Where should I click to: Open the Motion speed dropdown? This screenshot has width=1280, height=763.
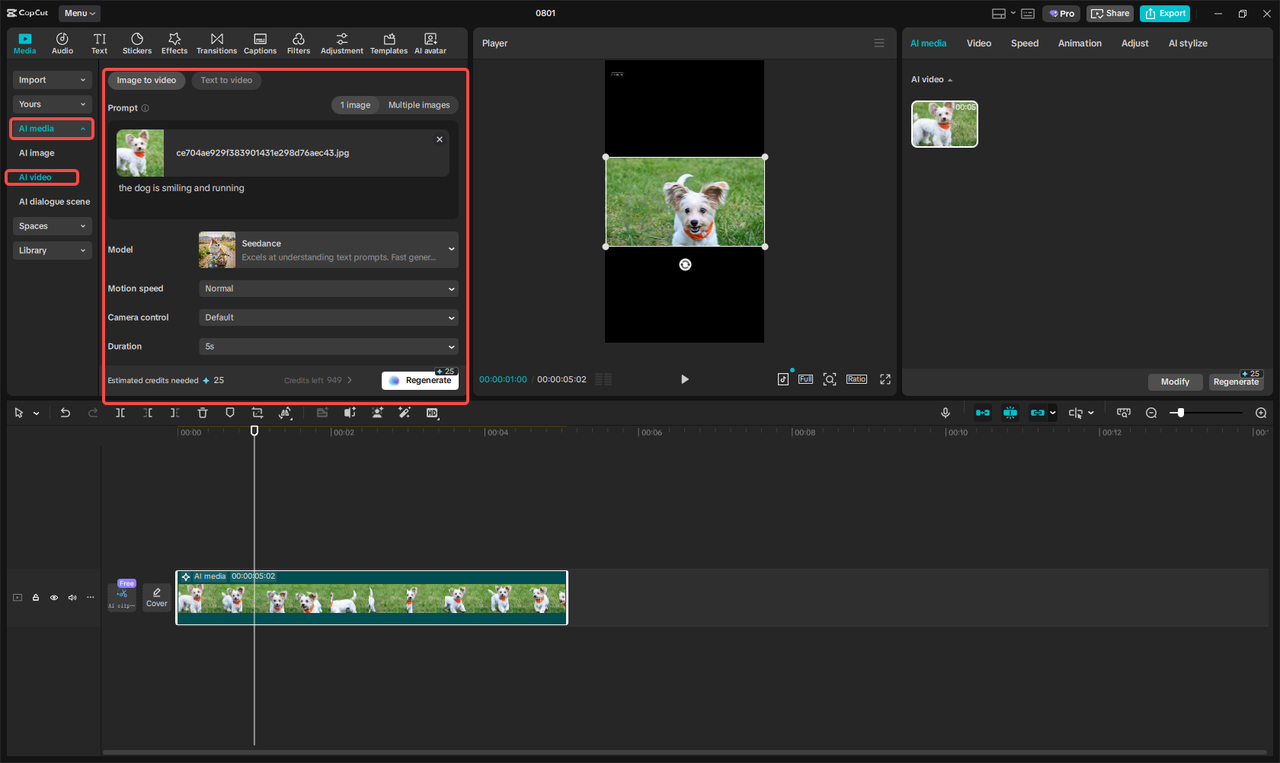pos(328,288)
